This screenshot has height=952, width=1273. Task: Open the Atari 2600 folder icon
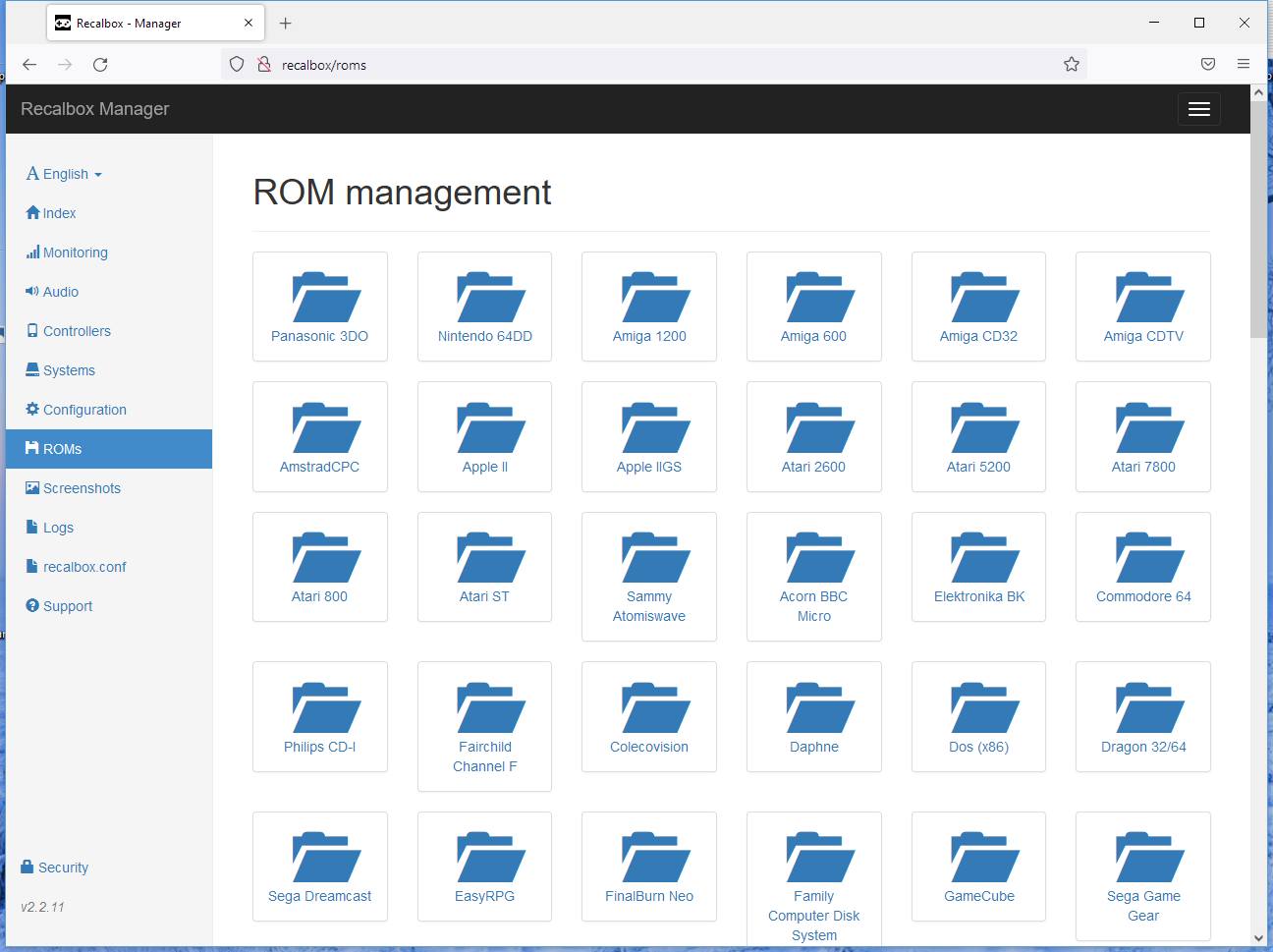click(821, 427)
